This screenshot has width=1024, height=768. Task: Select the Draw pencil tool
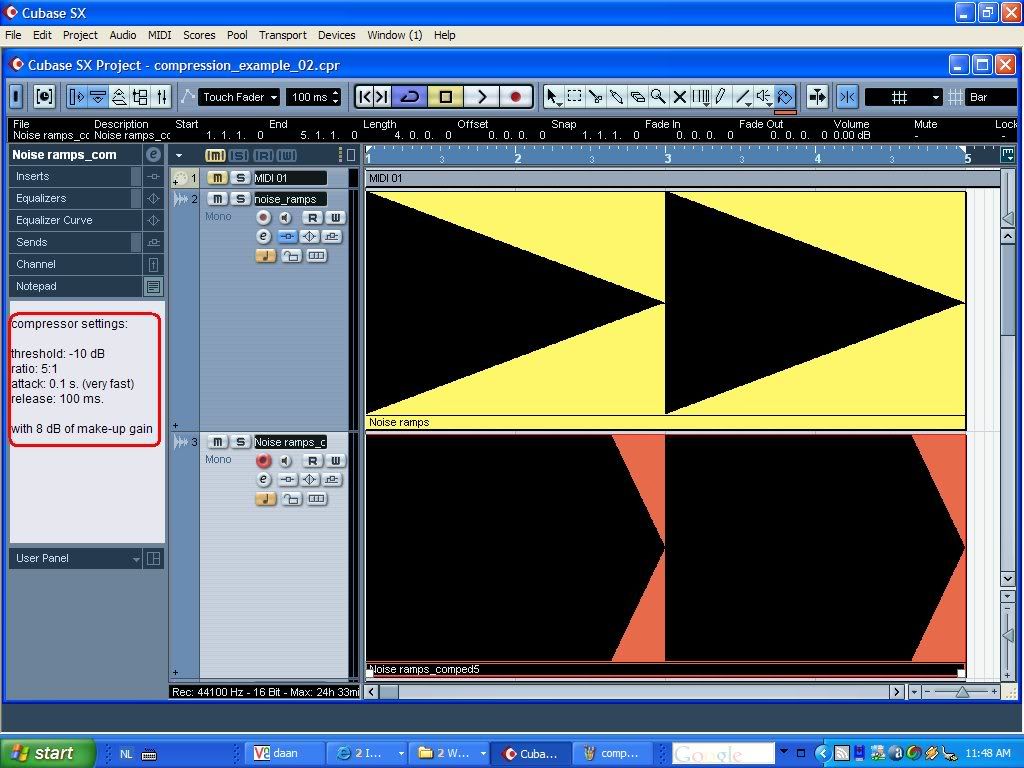tap(721, 97)
